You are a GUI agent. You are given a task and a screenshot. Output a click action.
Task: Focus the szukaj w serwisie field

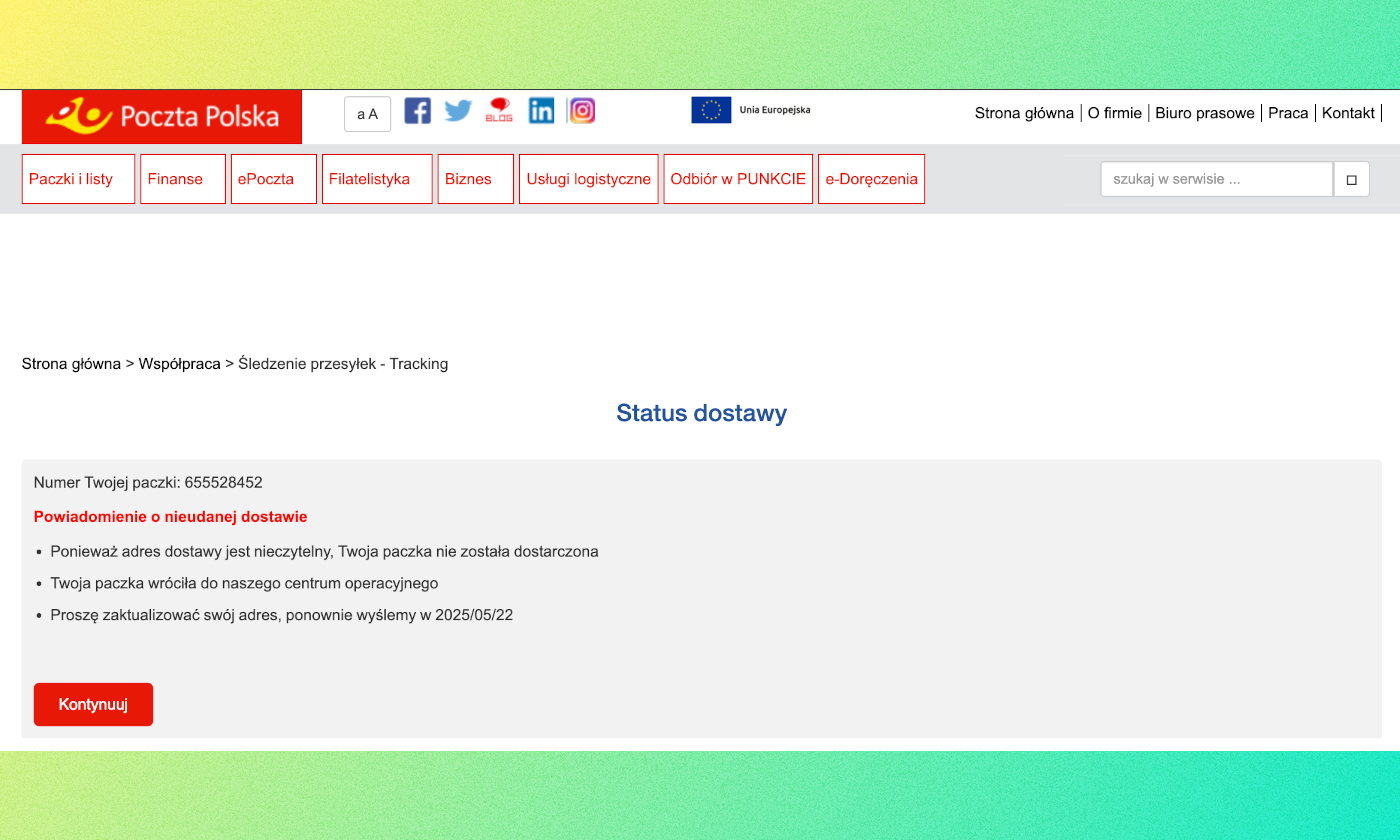tap(1216, 180)
